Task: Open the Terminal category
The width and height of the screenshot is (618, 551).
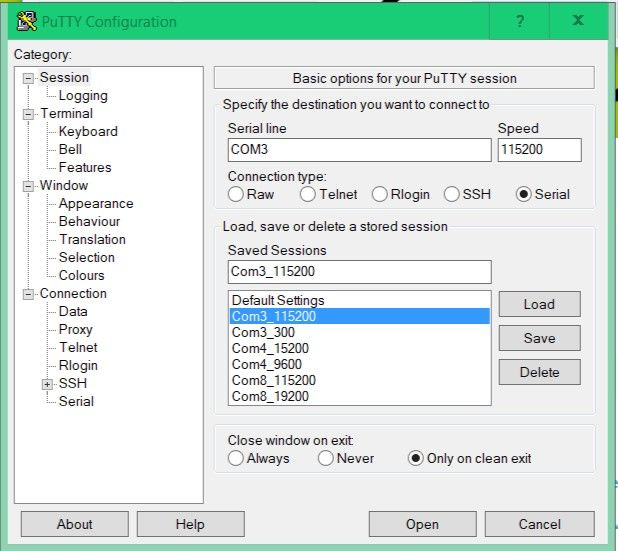Action: (67, 114)
